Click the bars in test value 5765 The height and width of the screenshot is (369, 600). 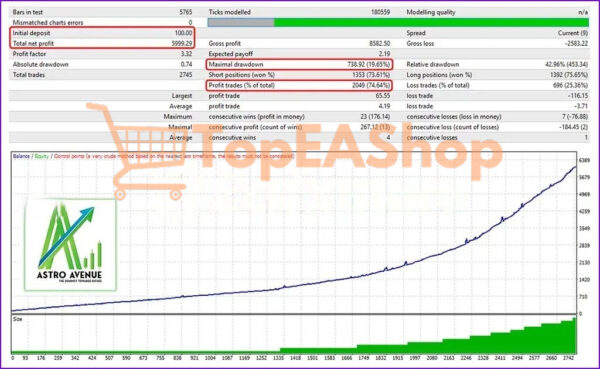(186, 12)
